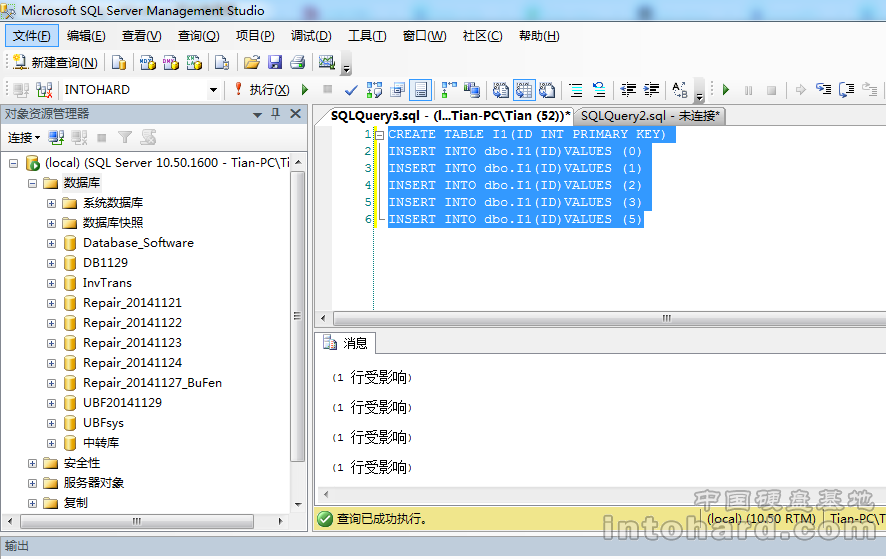Open the Help (帮助) menu
Viewport: 886px width, 559px height.
539,36
